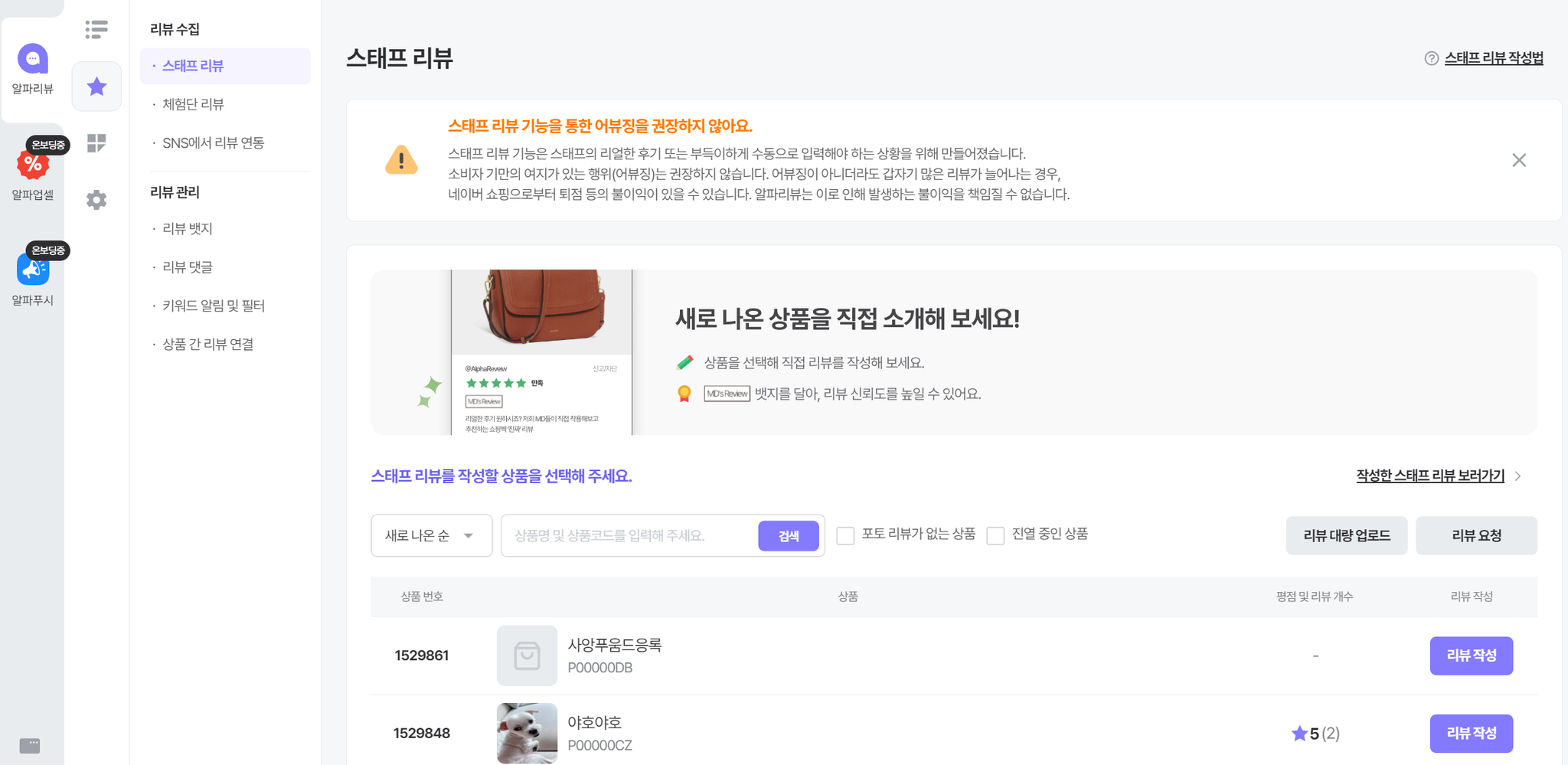
Task: Open the settings gear sidebar icon
Action: pos(96,200)
